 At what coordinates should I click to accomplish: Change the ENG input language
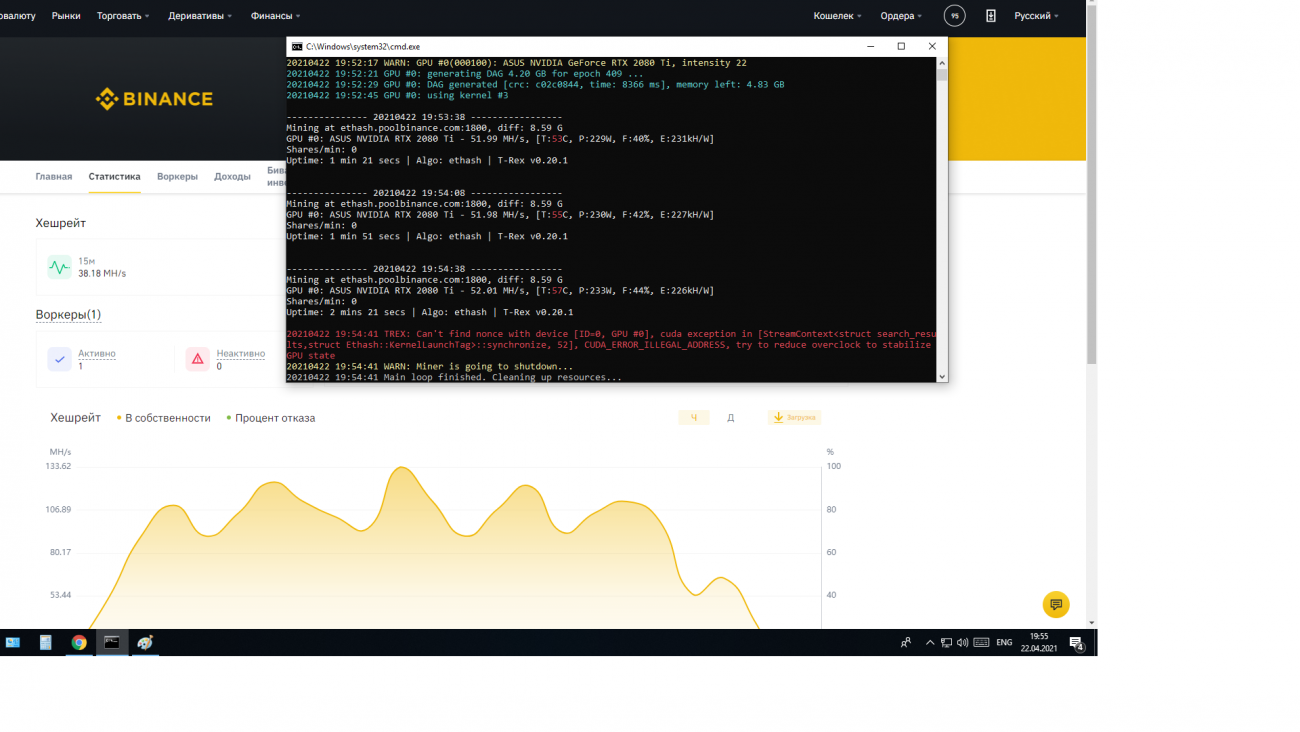pyautogui.click(x=1005, y=643)
